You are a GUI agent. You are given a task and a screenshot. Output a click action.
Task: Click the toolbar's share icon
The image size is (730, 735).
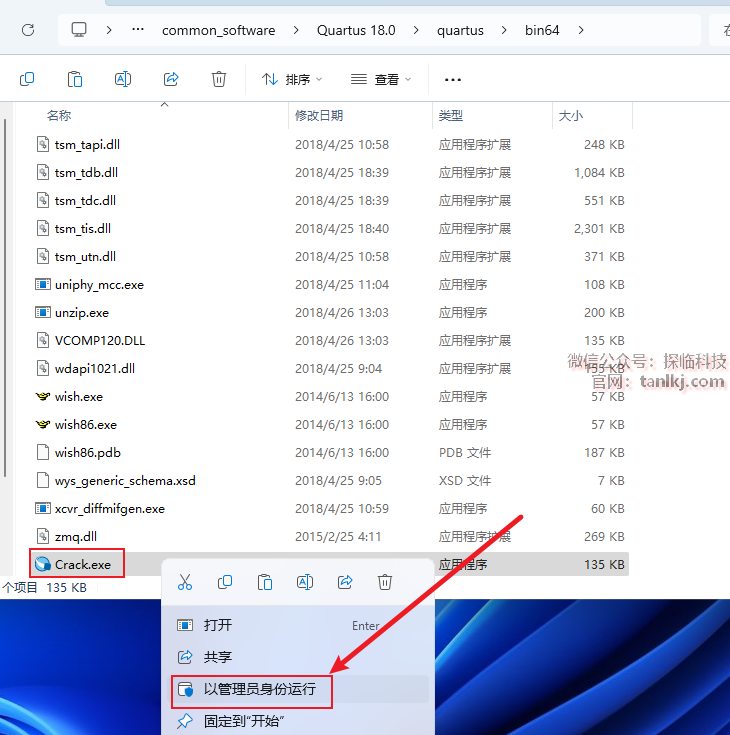[171, 79]
